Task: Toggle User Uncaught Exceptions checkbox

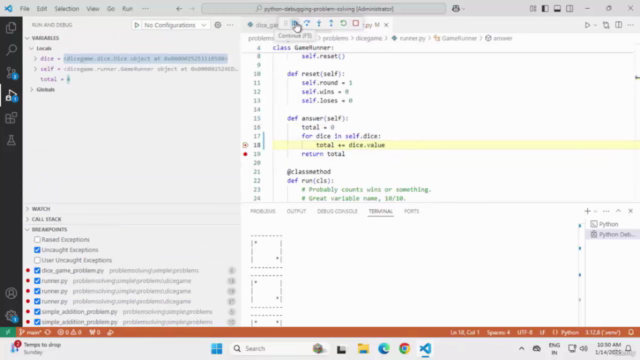Action: click(x=37, y=260)
